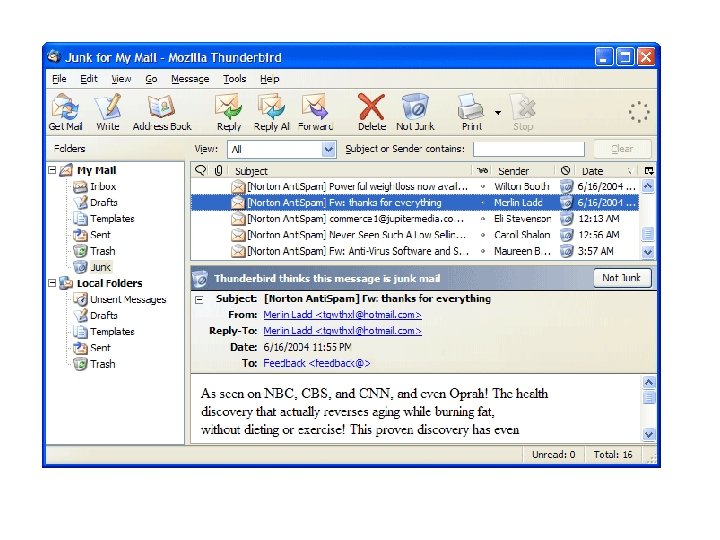Print the message using the Print icon
This screenshot has height=540, width=720.
pyautogui.click(x=471, y=112)
